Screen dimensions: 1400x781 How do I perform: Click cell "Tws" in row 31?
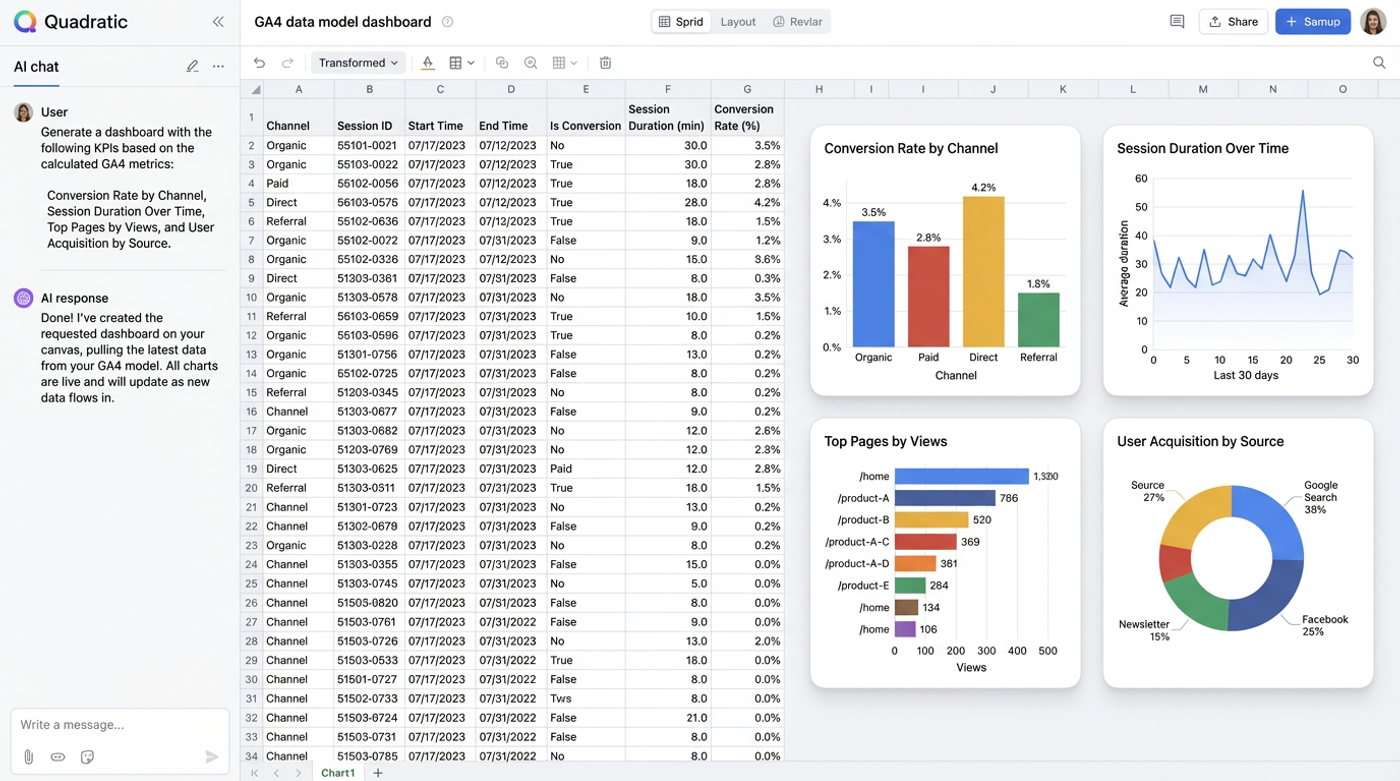[586, 698]
